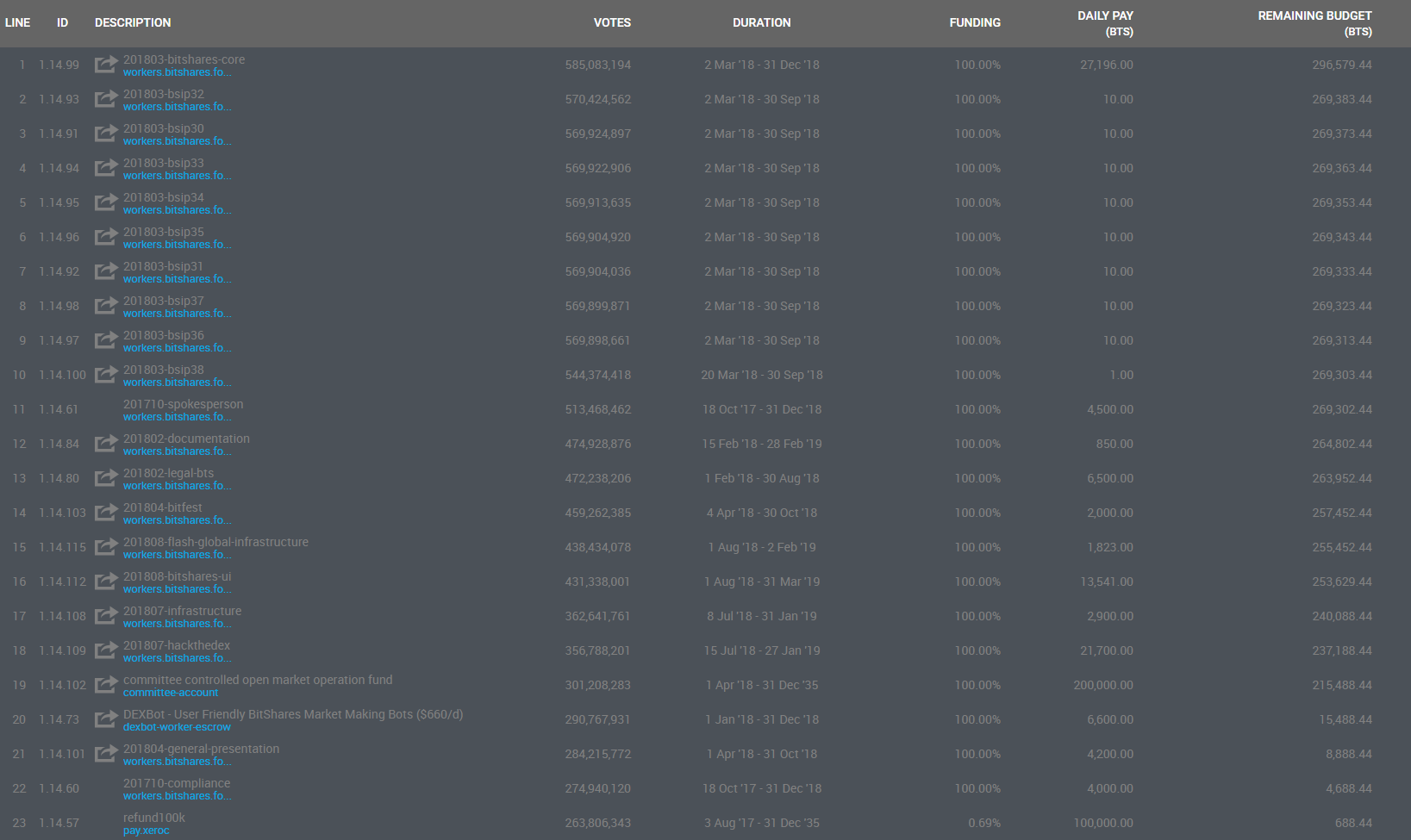Click the VOTES column header
The width and height of the screenshot is (1411, 840).
point(612,22)
